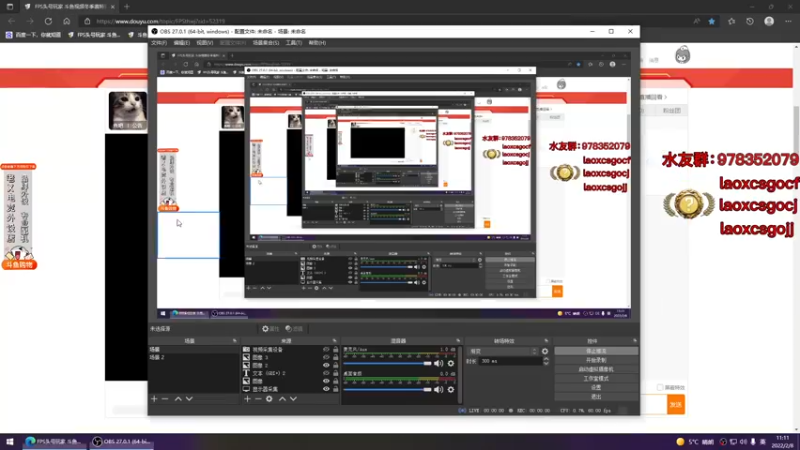Move the source down in the sources list
Image resolution: width=800 pixels, height=450 pixels.
tap(293, 398)
